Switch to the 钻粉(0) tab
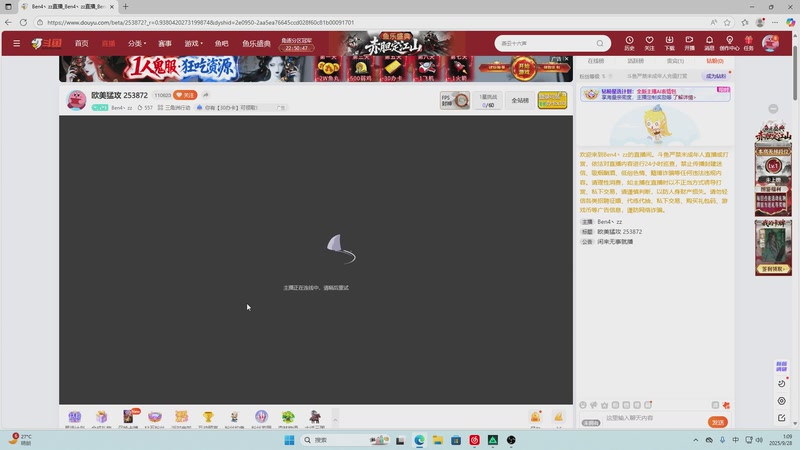Screen dimensions: 800x450 pyautogui.click(x=715, y=61)
